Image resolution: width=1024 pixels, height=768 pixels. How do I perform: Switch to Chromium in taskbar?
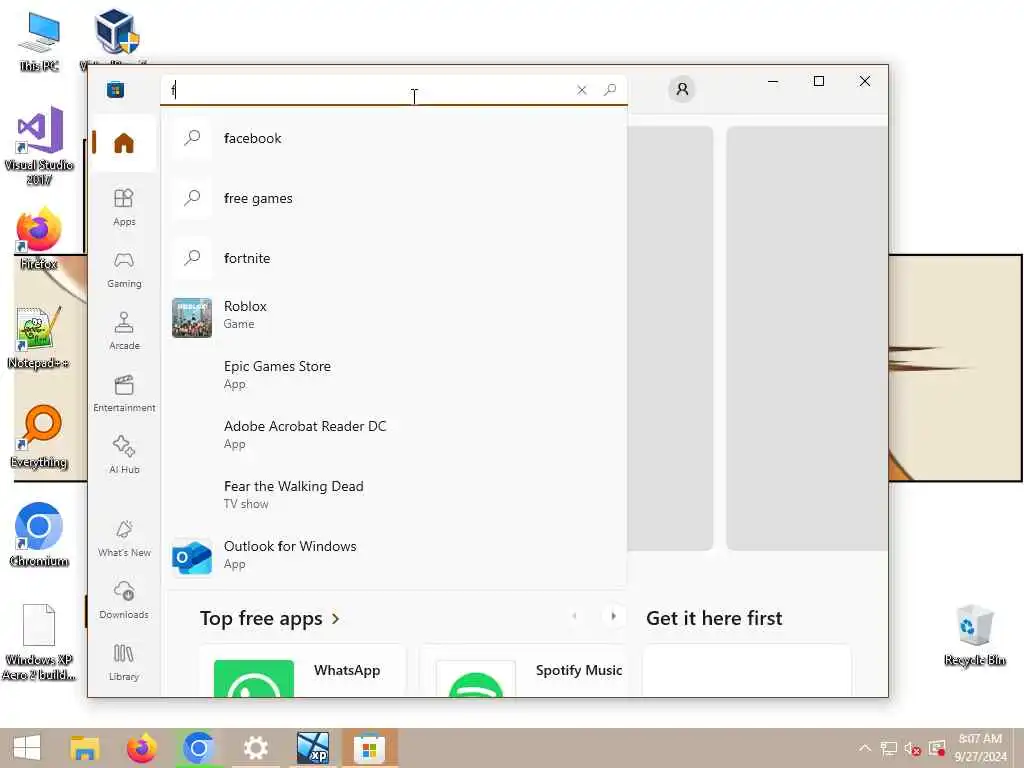click(199, 748)
